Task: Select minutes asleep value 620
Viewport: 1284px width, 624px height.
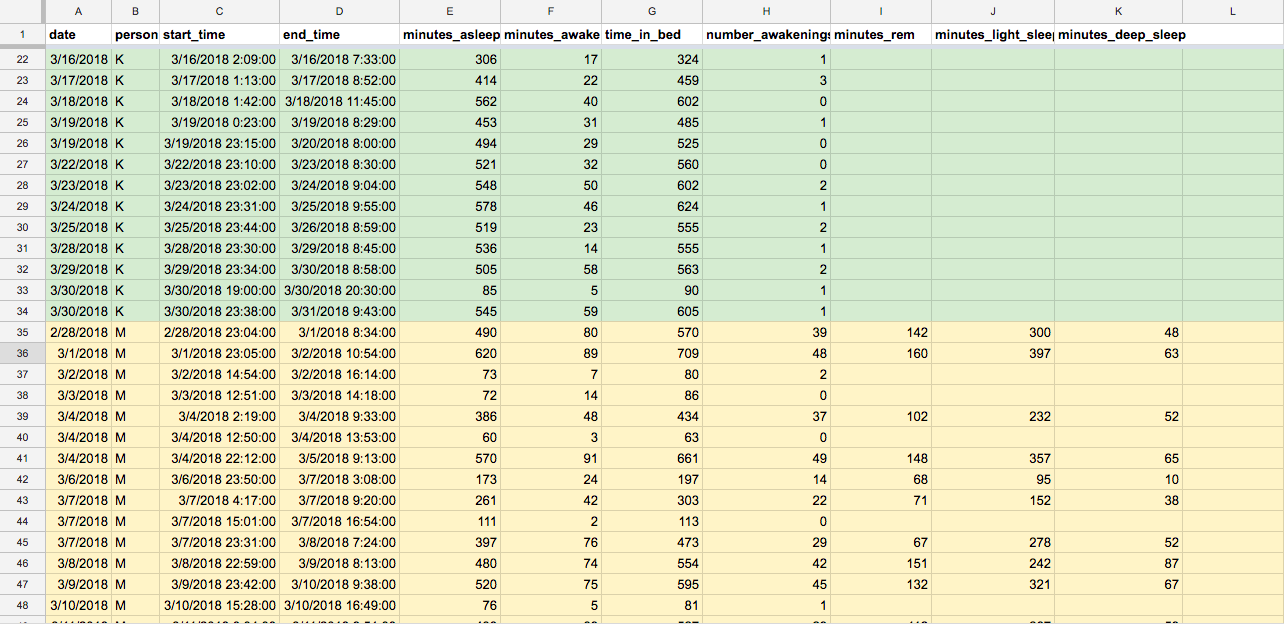Action: [449, 353]
